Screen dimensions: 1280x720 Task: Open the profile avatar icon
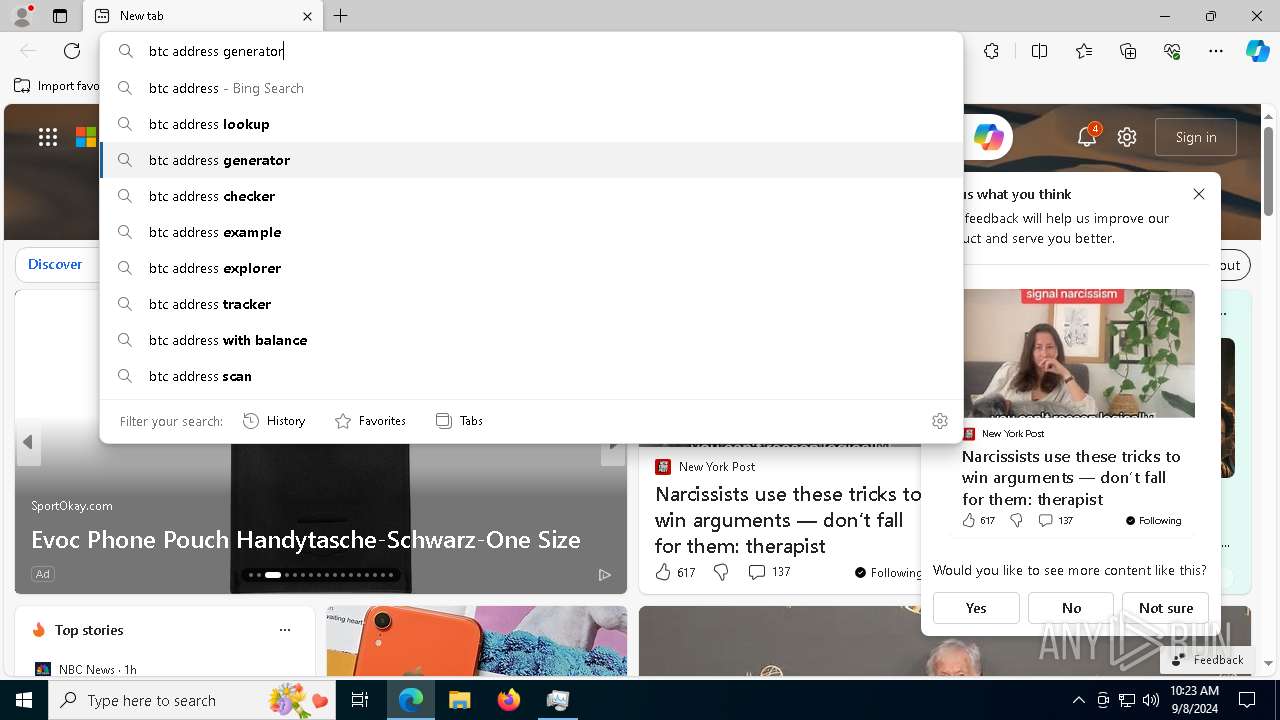[x=22, y=16]
